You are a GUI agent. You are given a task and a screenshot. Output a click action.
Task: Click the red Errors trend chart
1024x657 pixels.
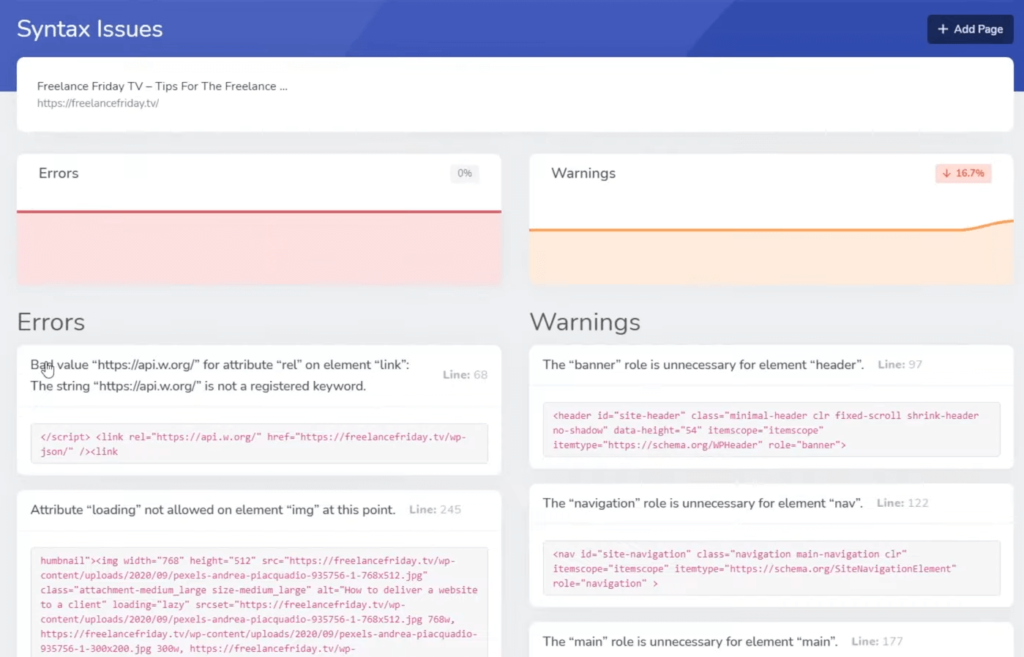pyautogui.click(x=259, y=247)
